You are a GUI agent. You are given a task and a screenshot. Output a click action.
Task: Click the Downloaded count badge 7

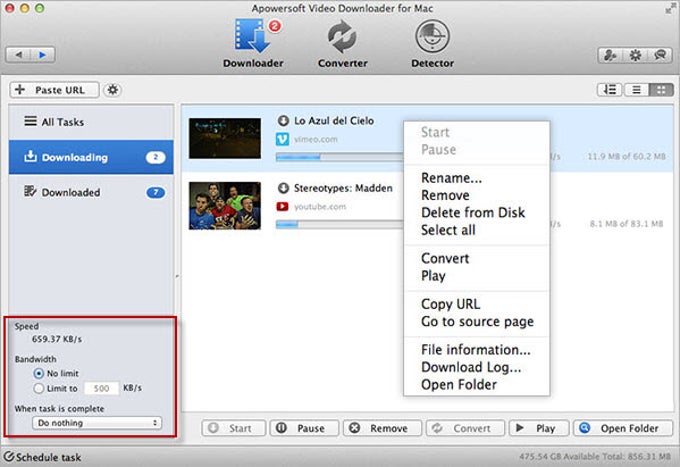[156, 192]
